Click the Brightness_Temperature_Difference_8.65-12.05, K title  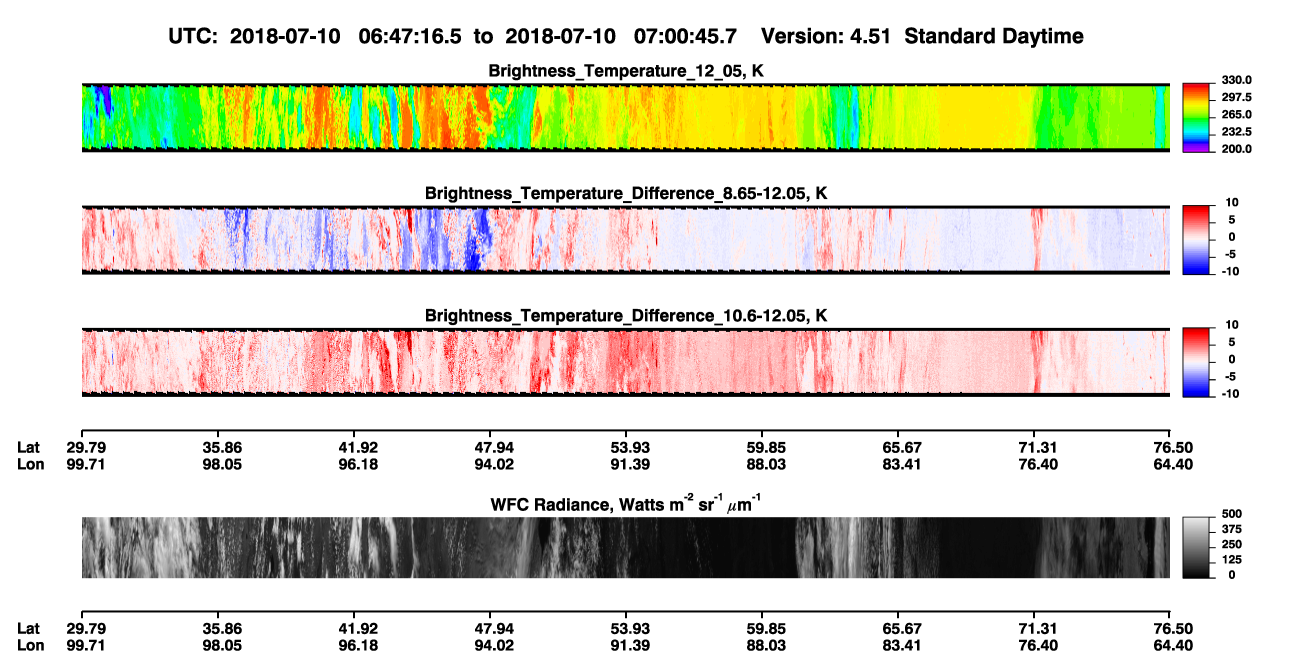[x=625, y=193]
